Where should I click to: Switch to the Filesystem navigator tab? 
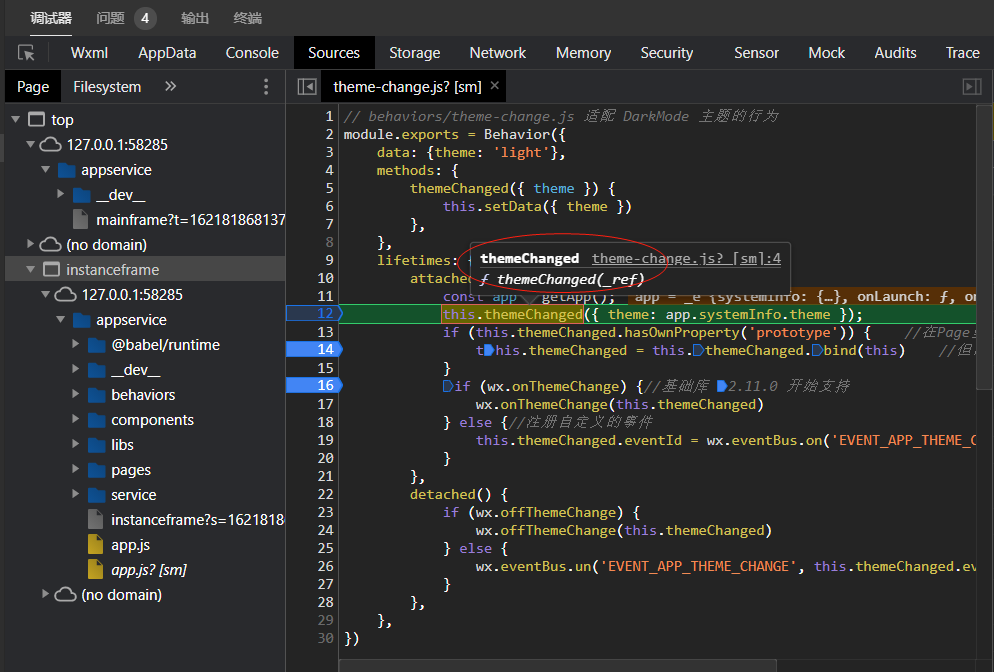[x=107, y=86]
